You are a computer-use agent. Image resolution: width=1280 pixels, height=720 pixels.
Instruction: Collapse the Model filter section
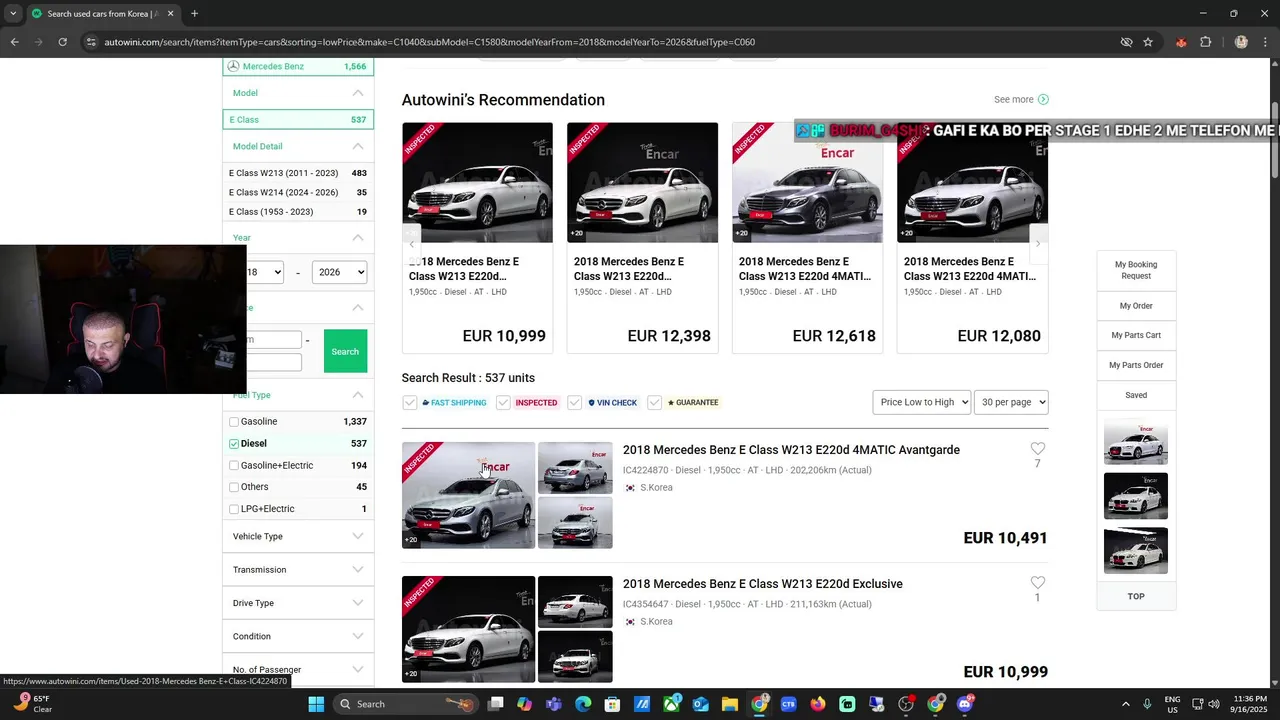pos(357,93)
